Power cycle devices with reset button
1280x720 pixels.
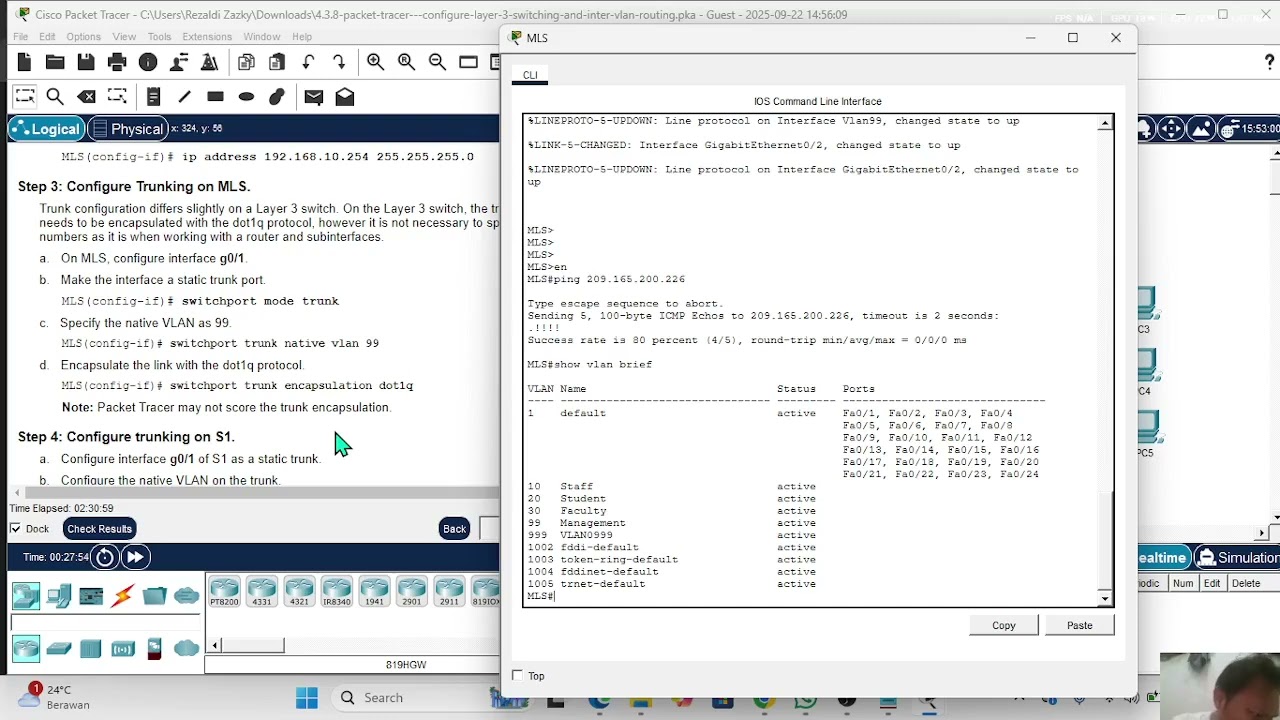(105, 557)
